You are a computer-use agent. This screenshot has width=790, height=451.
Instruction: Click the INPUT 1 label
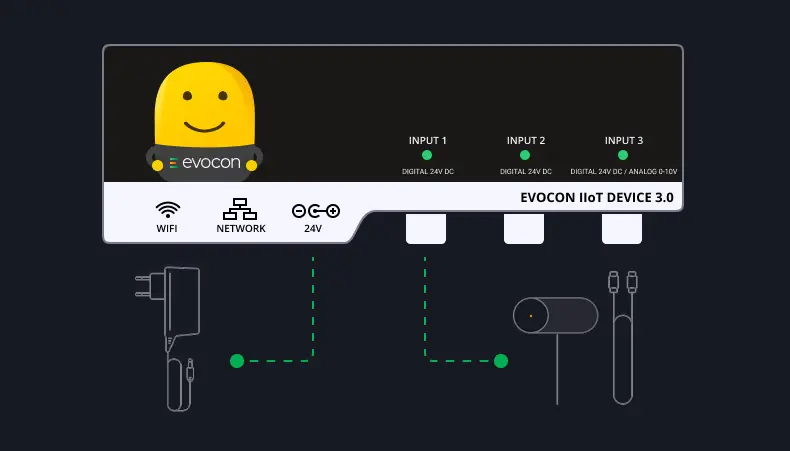coord(427,141)
